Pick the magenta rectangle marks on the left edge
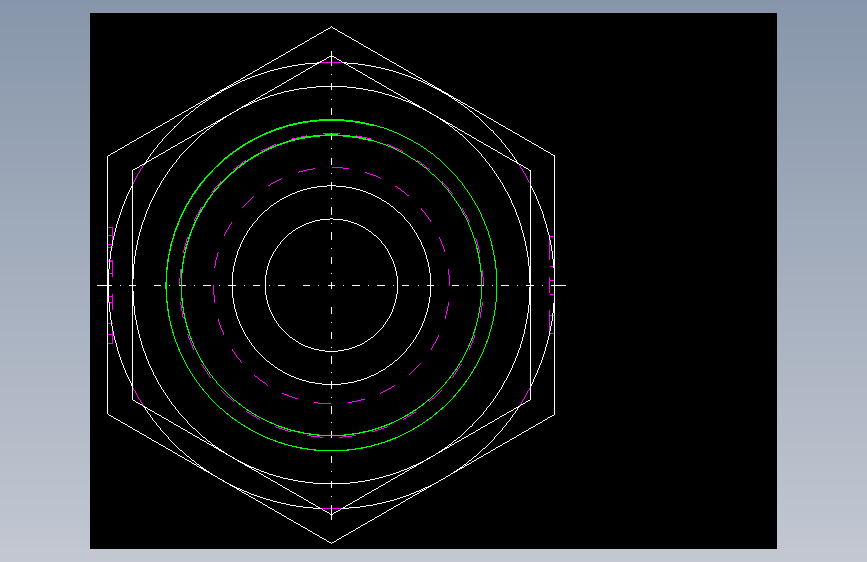 (111, 285)
